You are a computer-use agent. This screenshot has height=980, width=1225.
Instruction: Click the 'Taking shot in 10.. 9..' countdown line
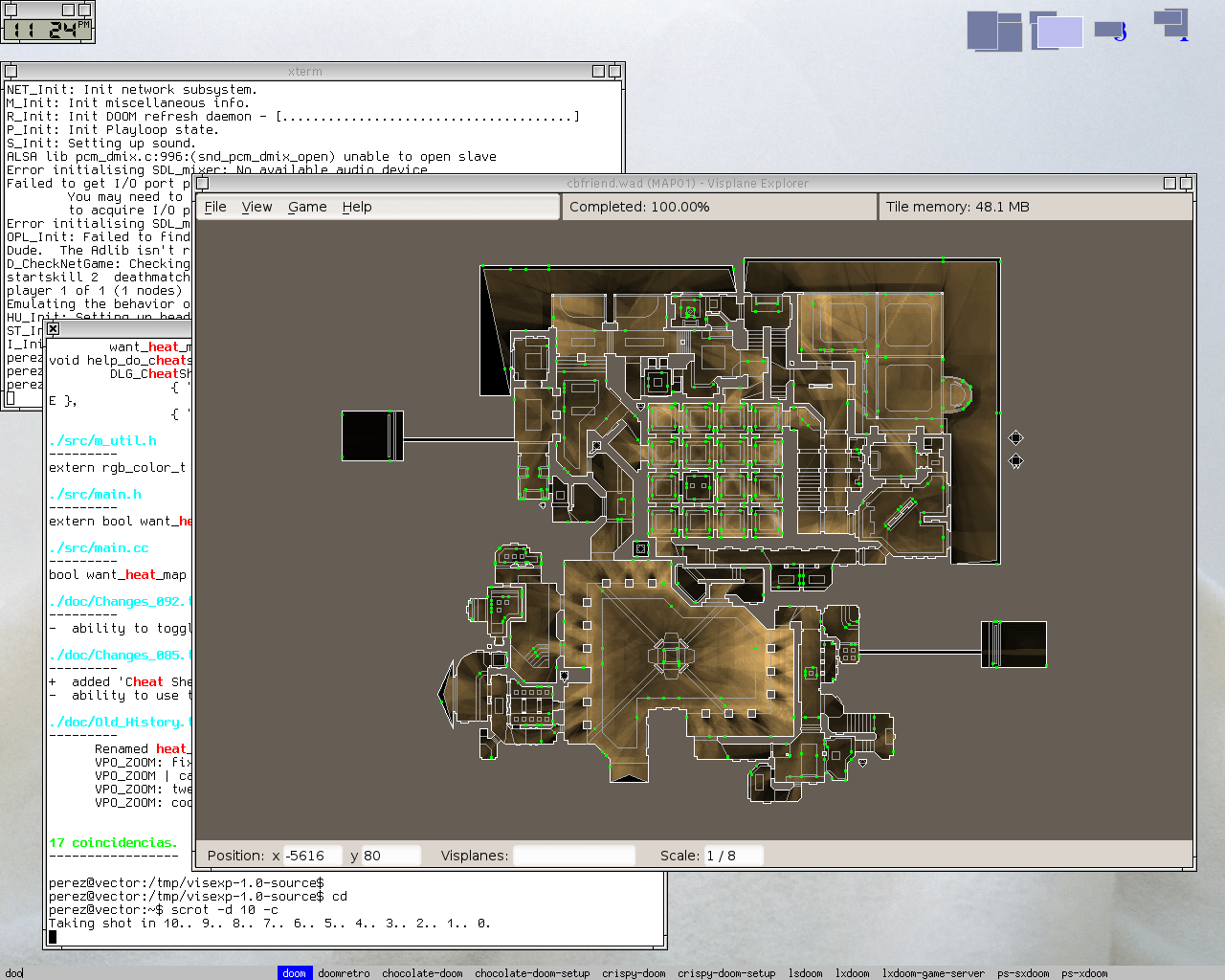[x=270, y=924]
